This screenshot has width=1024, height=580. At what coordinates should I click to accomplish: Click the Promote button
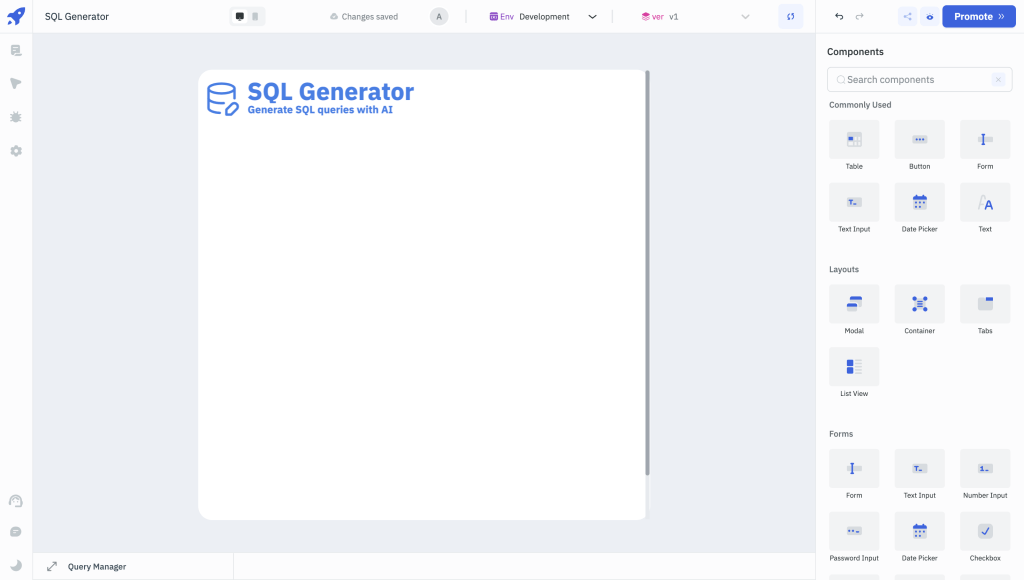[x=978, y=16]
